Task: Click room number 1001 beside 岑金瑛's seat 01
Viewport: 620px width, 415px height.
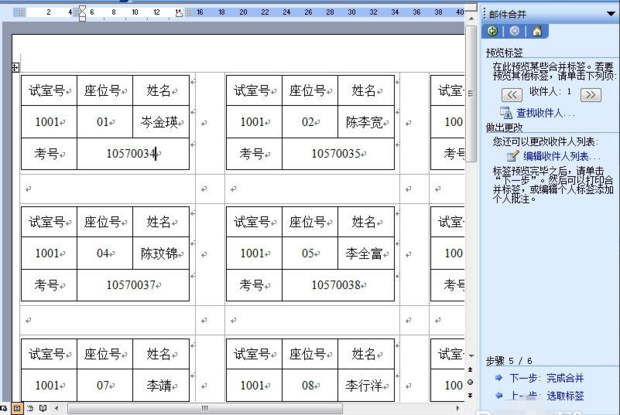Action: 47,122
